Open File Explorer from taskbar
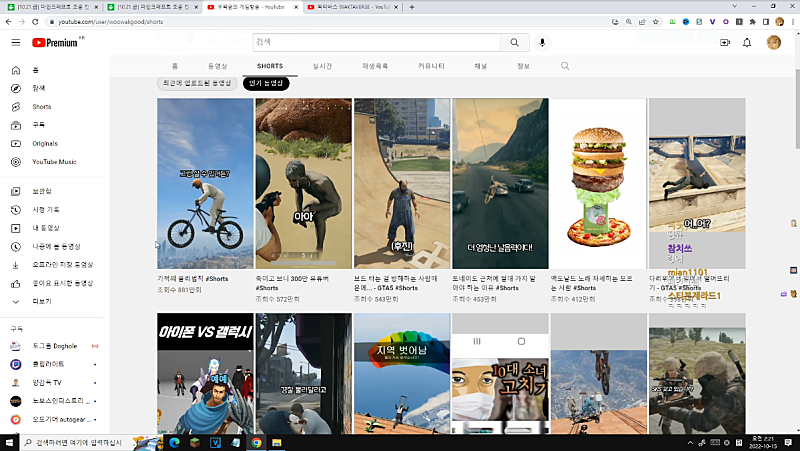Viewport: 800px width, 451px height. [277, 442]
